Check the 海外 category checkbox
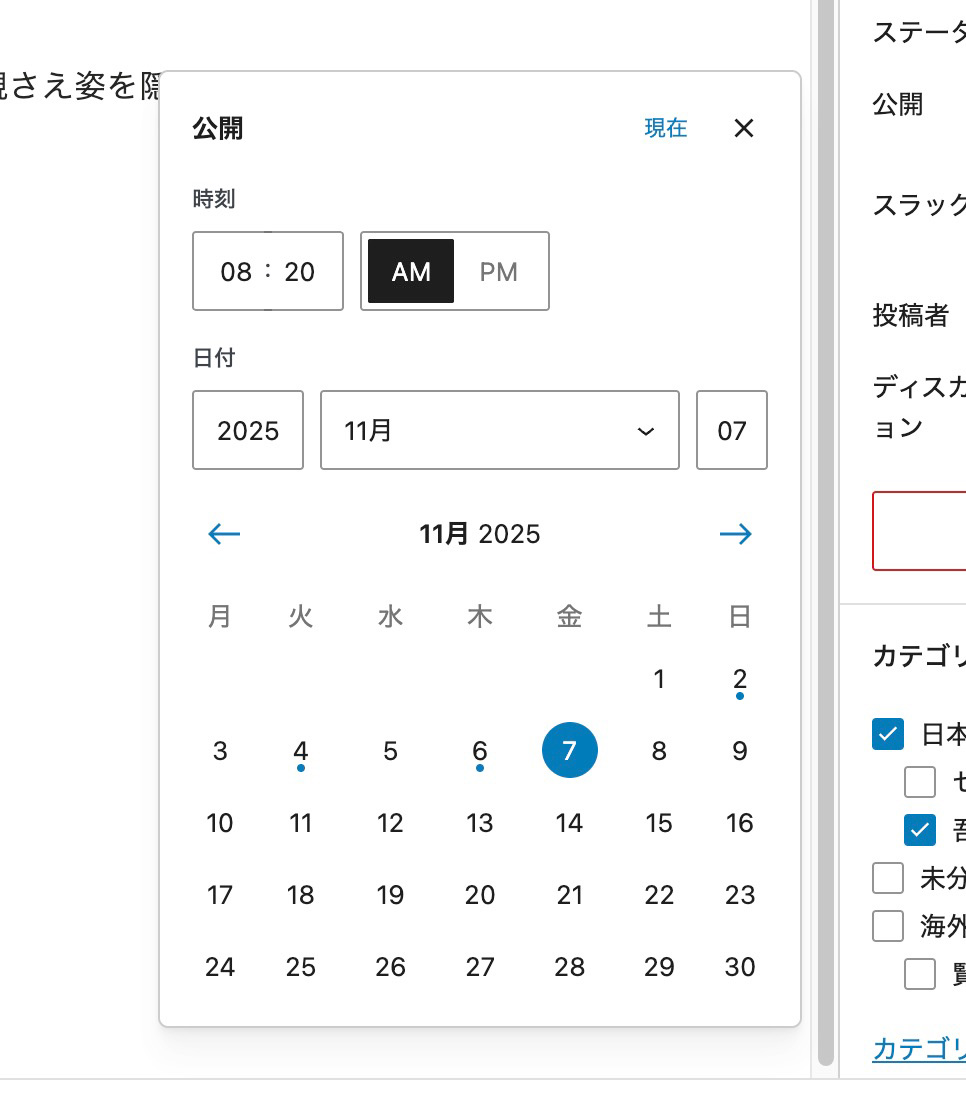This screenshot has height=1112, width=966. click(887, 926)
